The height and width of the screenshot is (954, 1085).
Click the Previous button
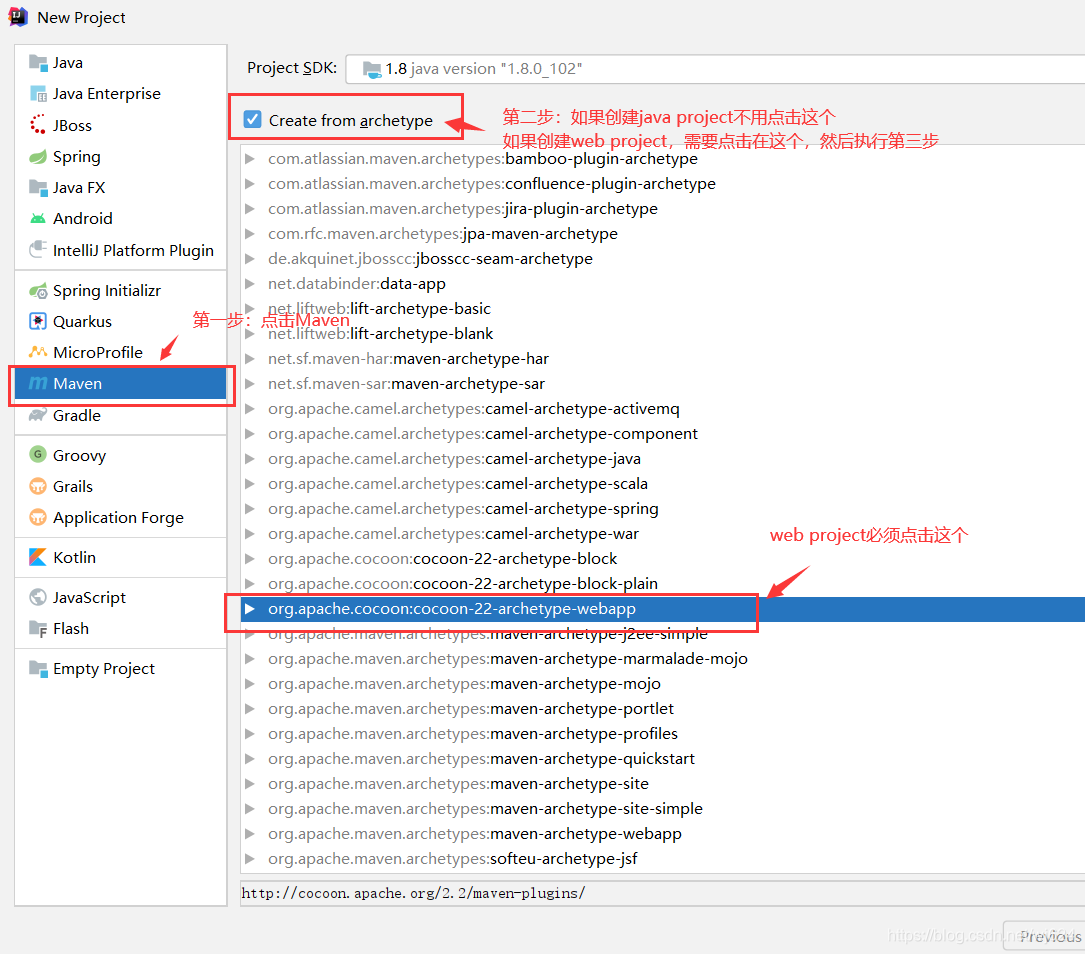[1046, 936]
